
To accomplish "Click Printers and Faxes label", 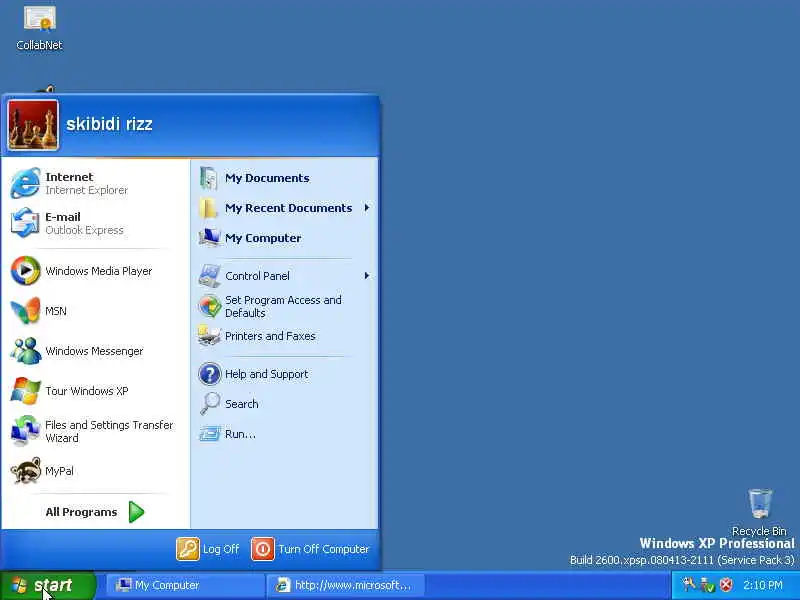I will pyautogui.click(x=270, y=336).
